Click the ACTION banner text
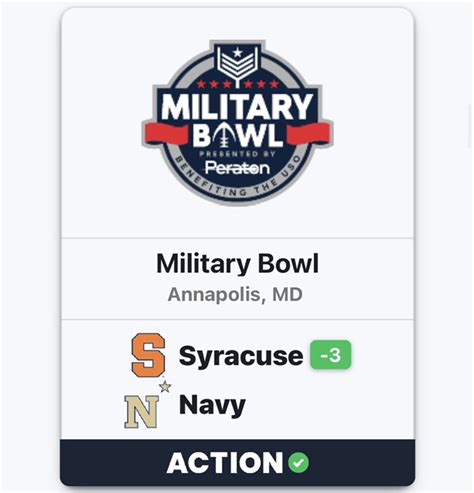474x493 pixels. [x=225, y=463]
